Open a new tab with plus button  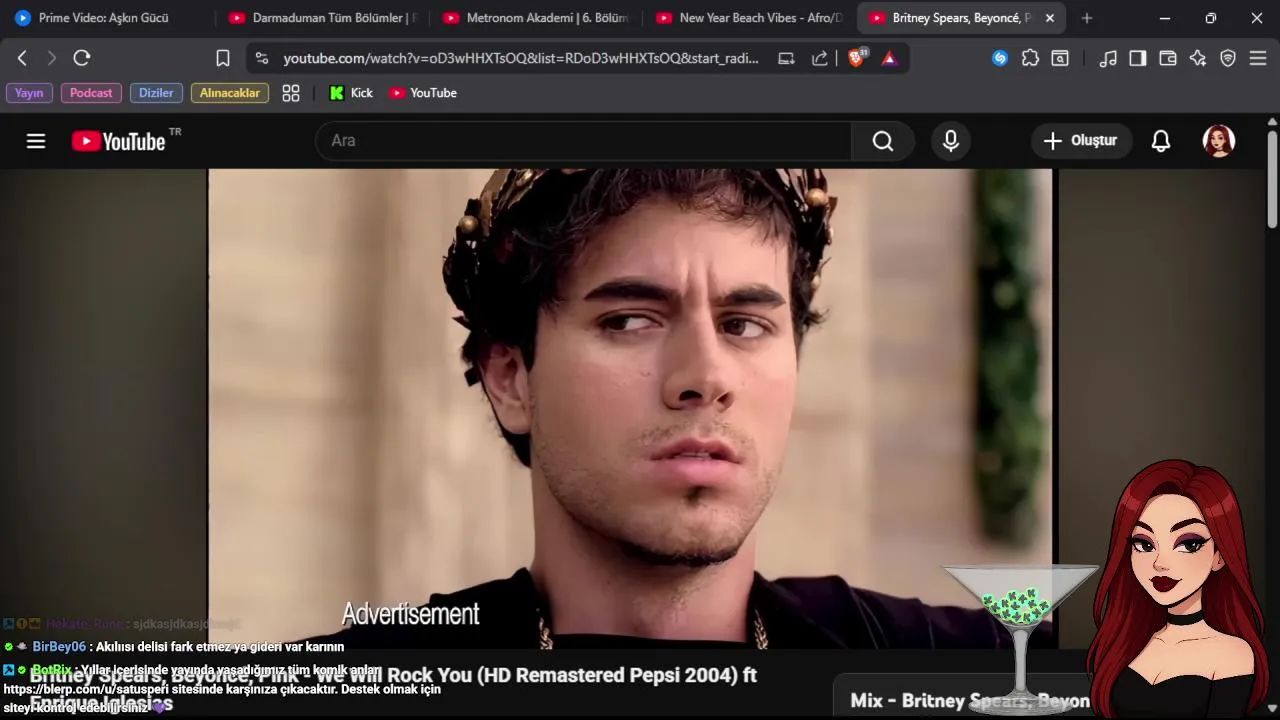(x=1087, y=18)
